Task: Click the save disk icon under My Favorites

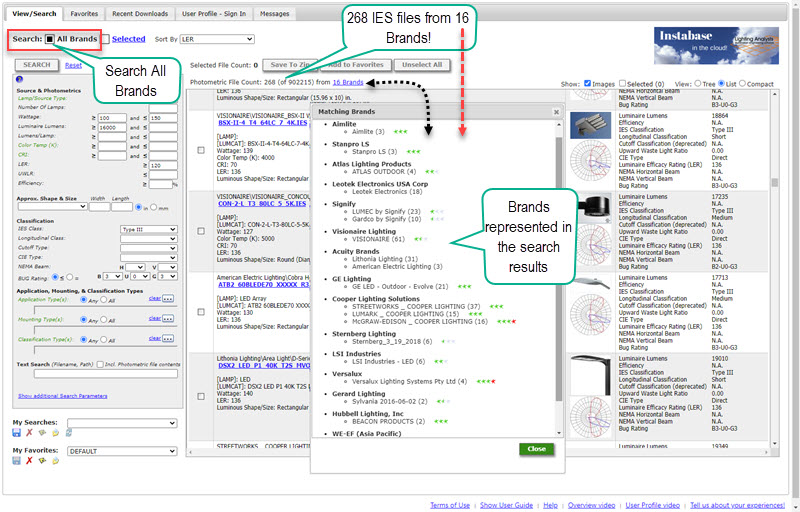Action: pyautogui.click(x=16, y=460)
